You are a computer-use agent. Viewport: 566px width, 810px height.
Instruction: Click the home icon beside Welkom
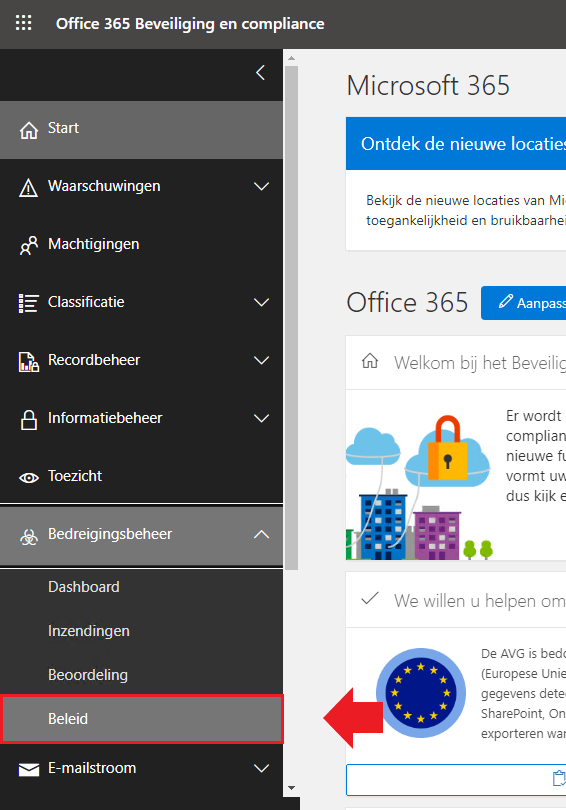[x=370, y=361]
